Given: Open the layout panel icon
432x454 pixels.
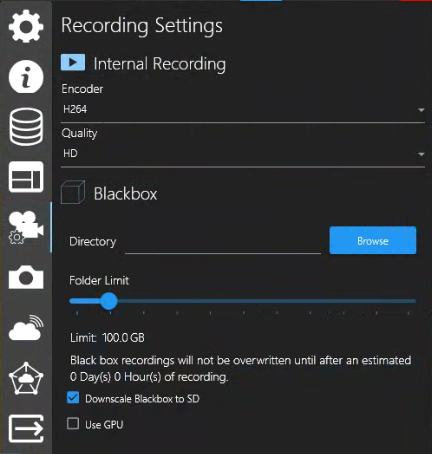Looking at the screenshot, I should [x=26, y=177].
